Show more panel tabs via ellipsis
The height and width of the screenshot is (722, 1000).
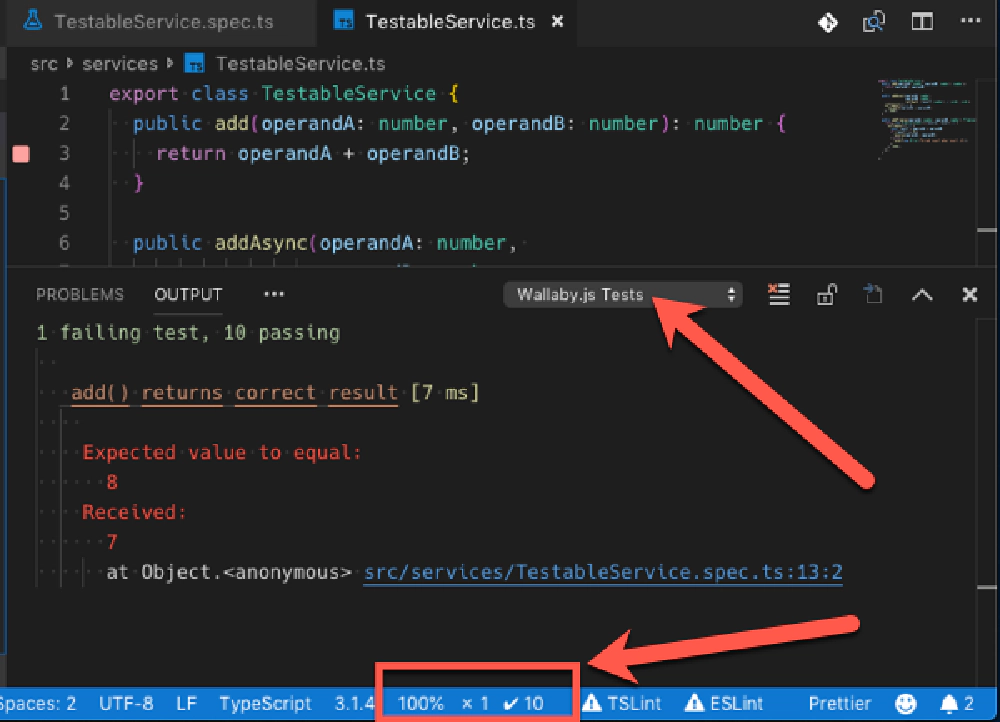click(x=274, y=294)
